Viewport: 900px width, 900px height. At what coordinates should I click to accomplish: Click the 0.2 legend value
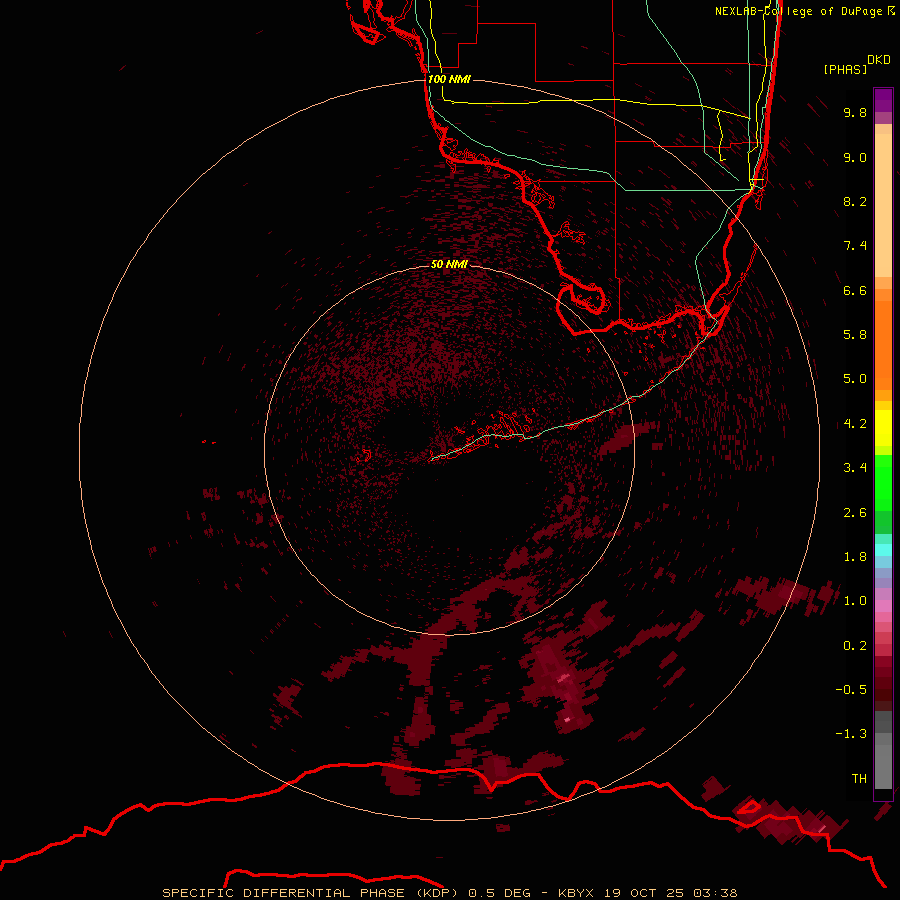point(855,646)
